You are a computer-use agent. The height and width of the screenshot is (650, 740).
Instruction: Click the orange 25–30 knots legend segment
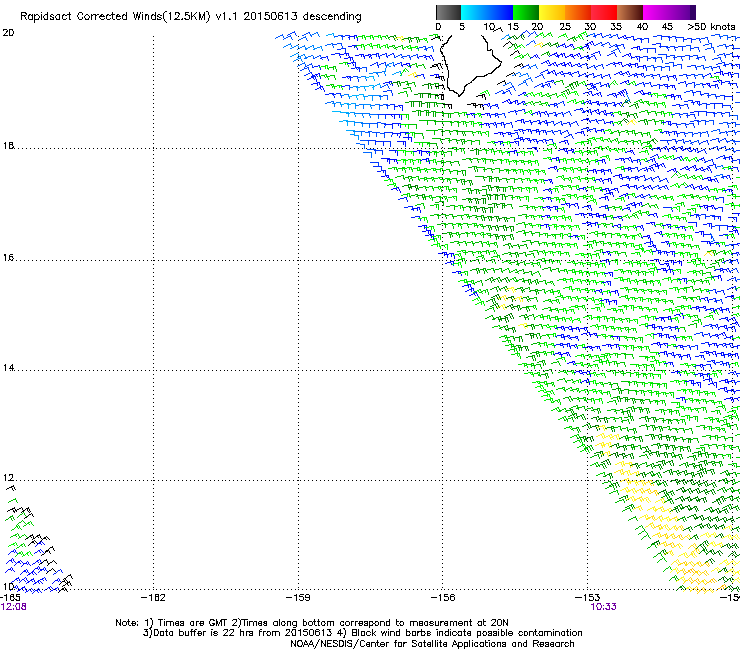(x=578, y=12)
